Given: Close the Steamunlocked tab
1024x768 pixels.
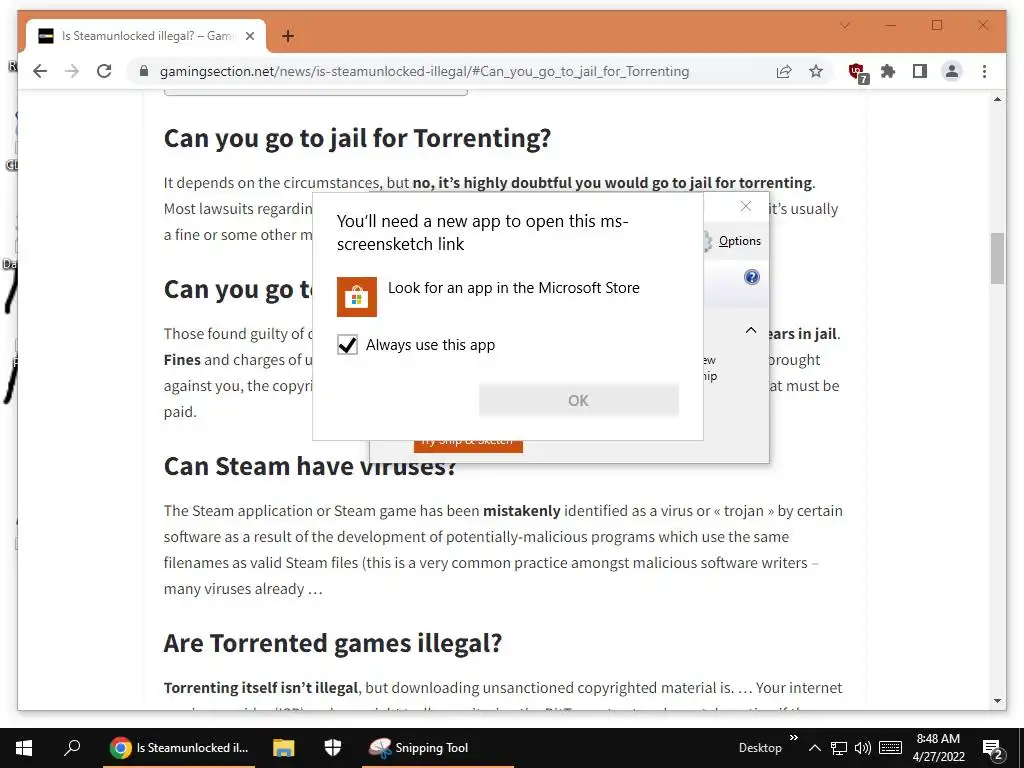Looking at the screenshot, I should 249,36.
